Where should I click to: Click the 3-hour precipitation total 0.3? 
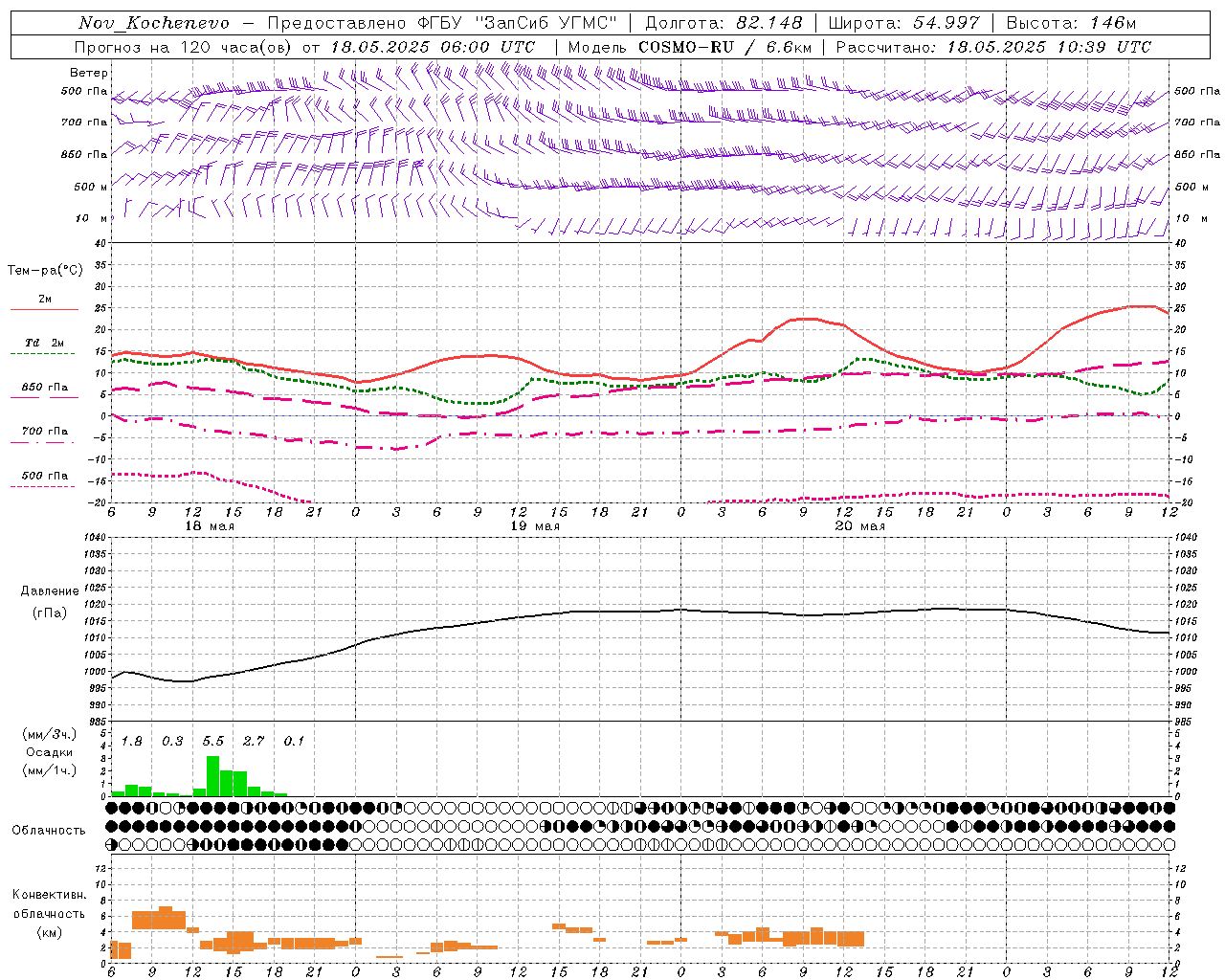(172, 742)
